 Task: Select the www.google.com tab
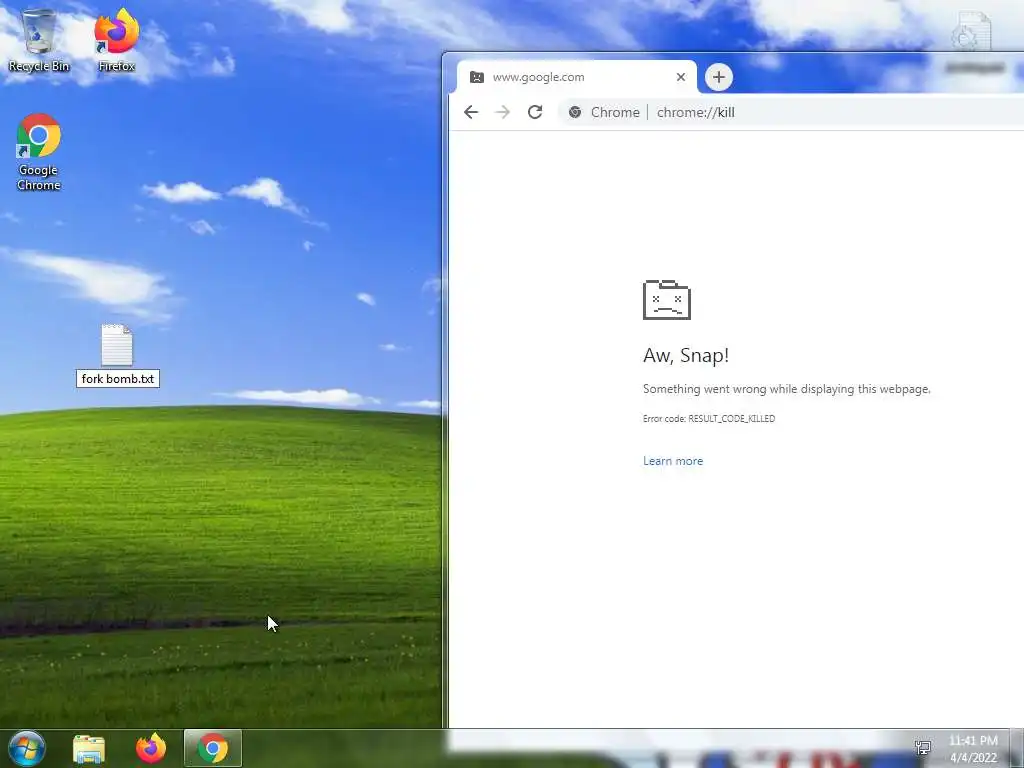tap(577, 77)
